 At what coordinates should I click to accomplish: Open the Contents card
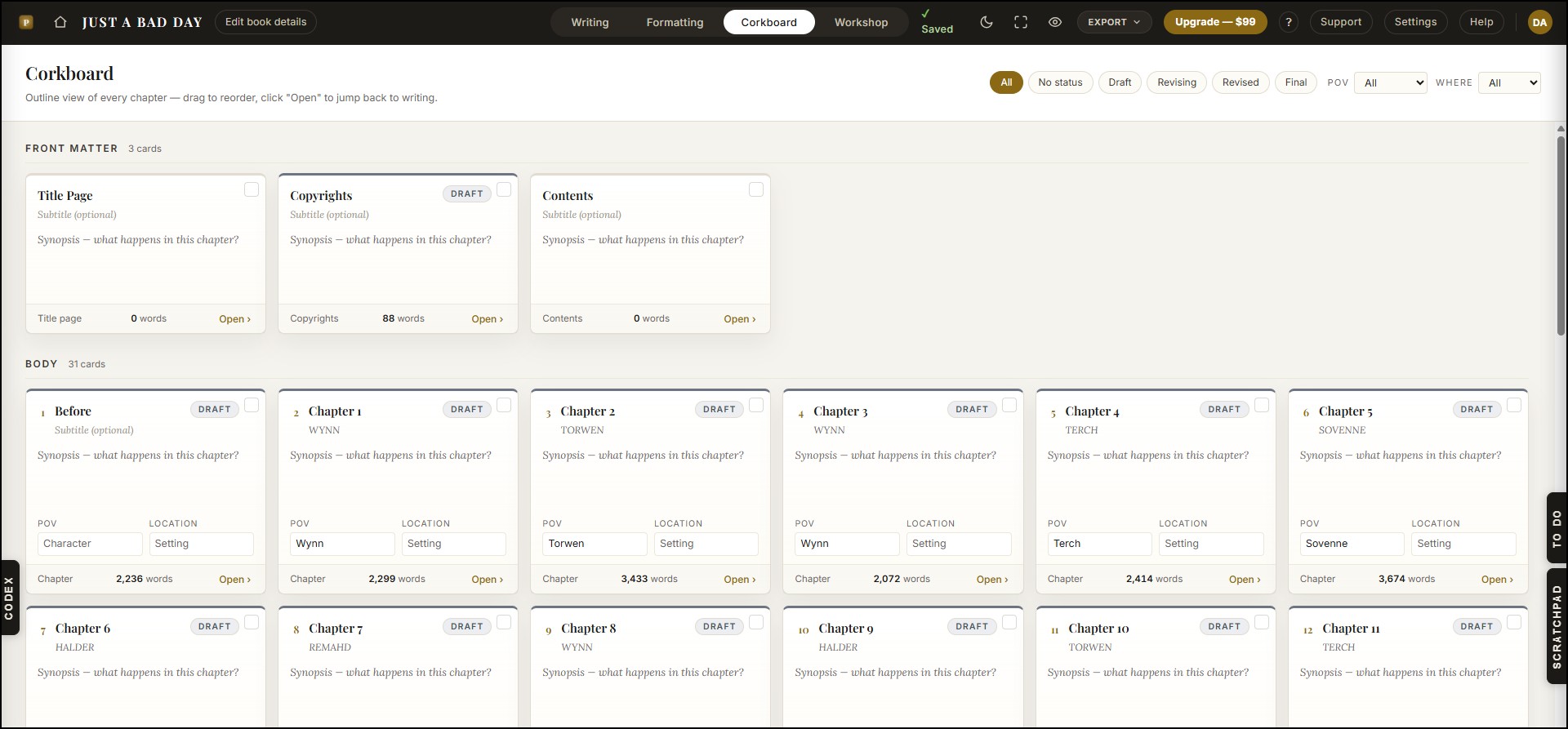pyautogui.click(x=739, y=319)
